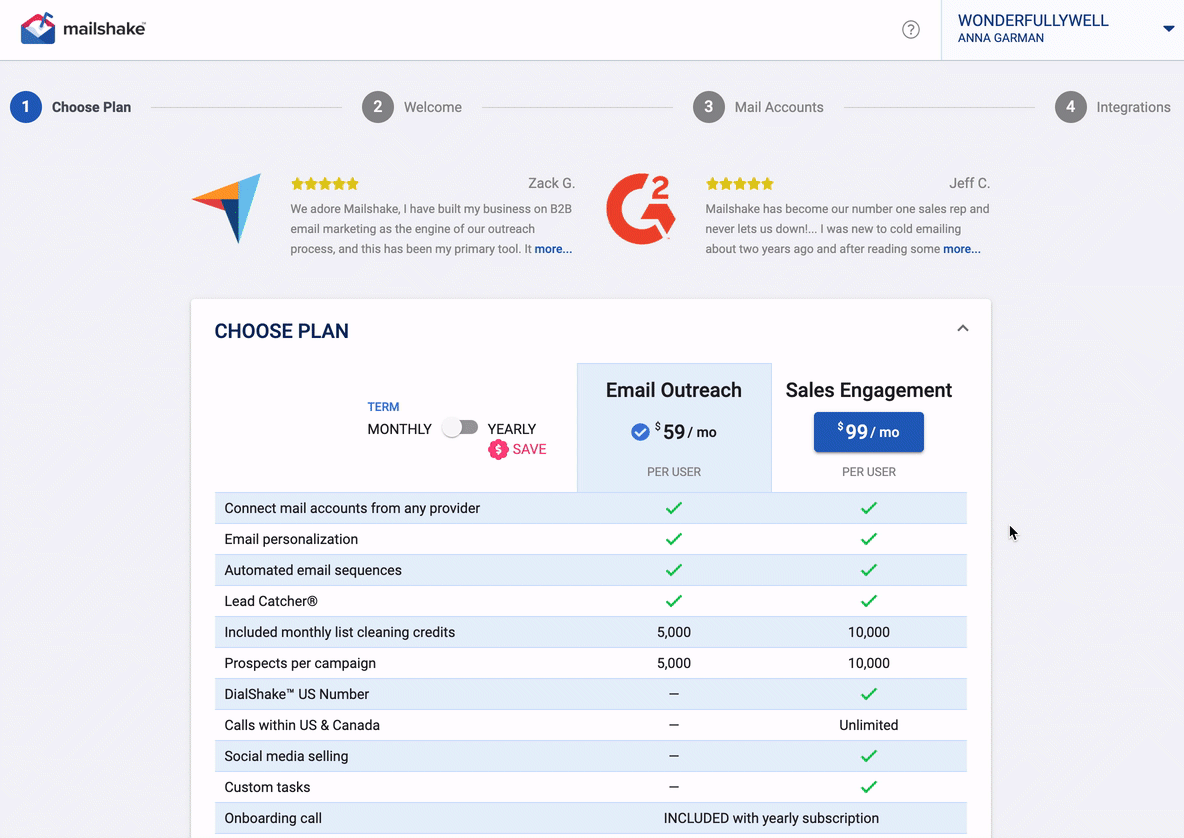Click Sales Engagement checkmark for Connect mail accounts
The height and width of the screenshot is (838, 1184).
(x=868, y=508)
